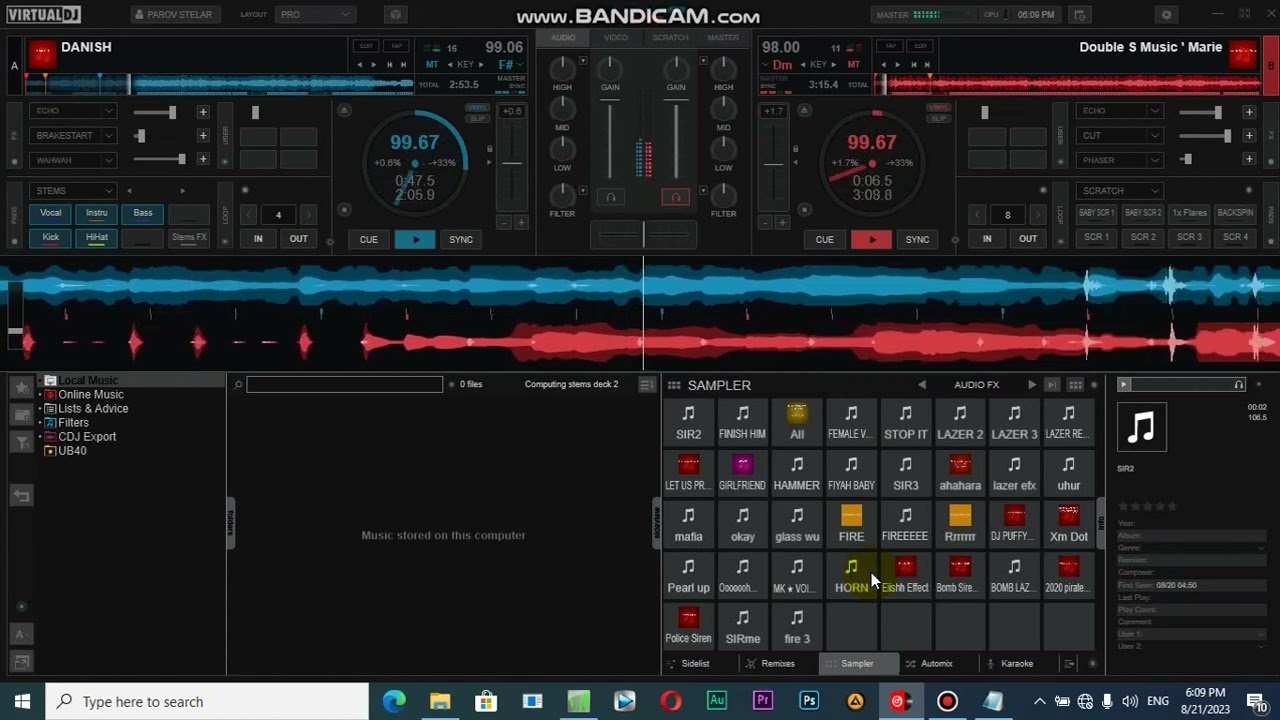Trigger the mafia sampler pad
Image resolution: width=1280 pixels, height=720 pixels.
coord(688,524)
